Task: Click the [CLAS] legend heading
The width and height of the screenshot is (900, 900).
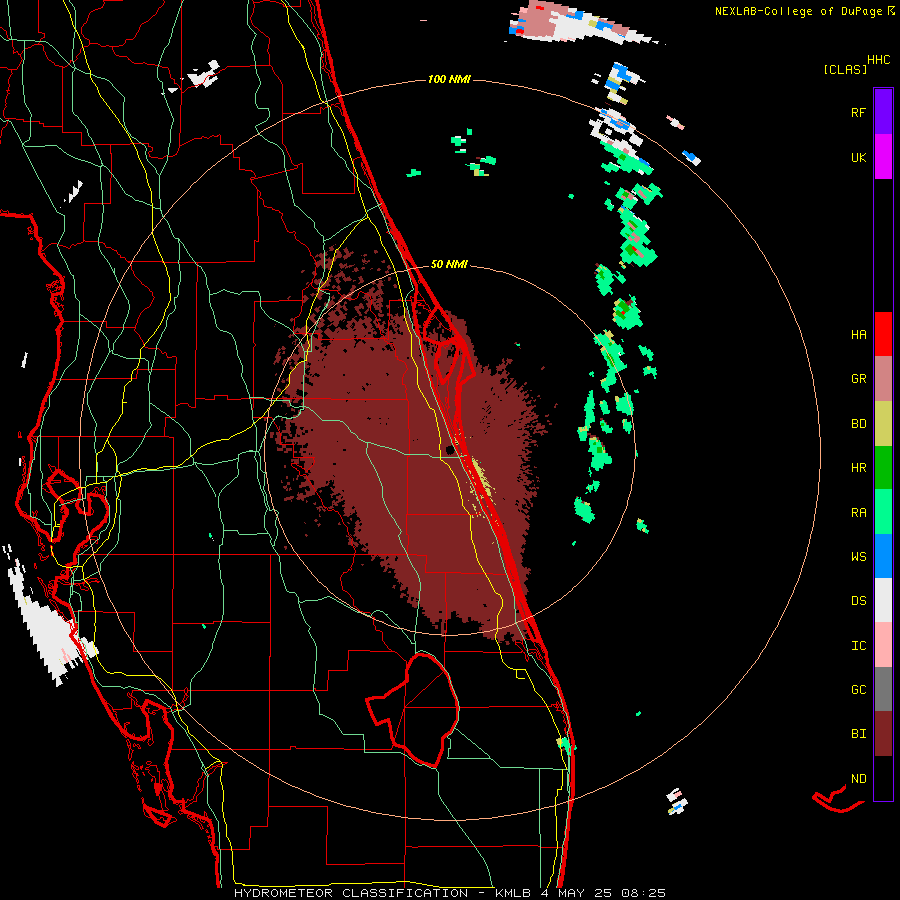Action: [845, 70]
